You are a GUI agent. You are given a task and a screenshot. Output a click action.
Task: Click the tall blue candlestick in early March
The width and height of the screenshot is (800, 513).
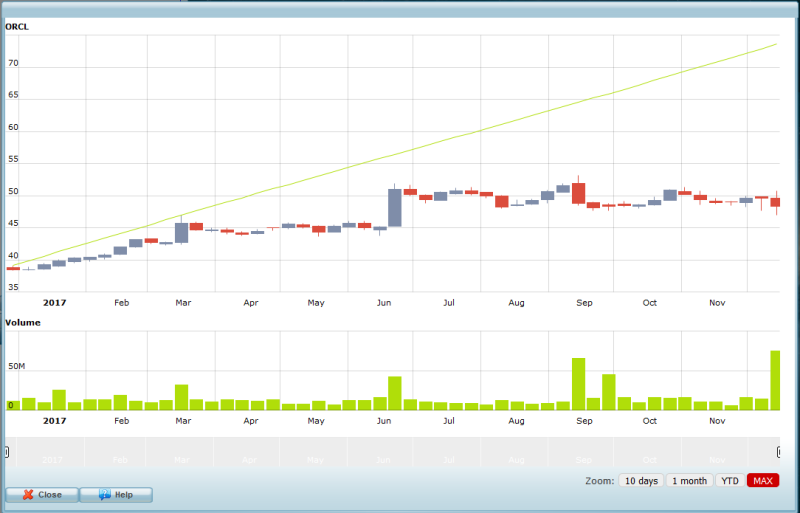tap(182, 233)
